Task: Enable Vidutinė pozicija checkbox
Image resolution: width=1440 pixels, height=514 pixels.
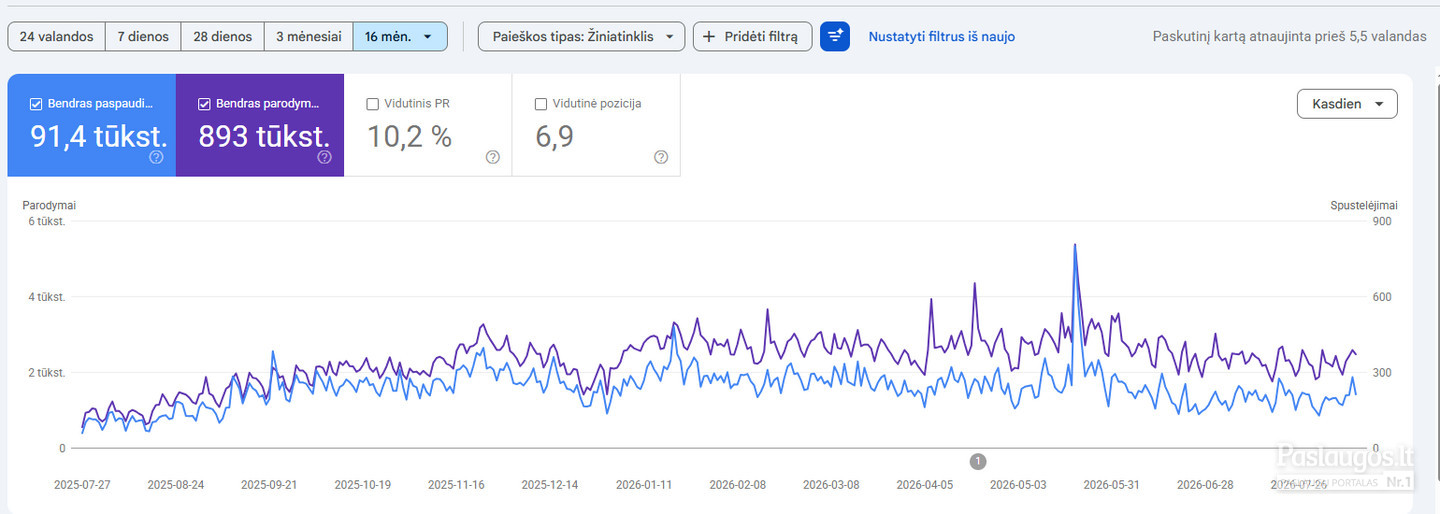Action: [540, 103]
